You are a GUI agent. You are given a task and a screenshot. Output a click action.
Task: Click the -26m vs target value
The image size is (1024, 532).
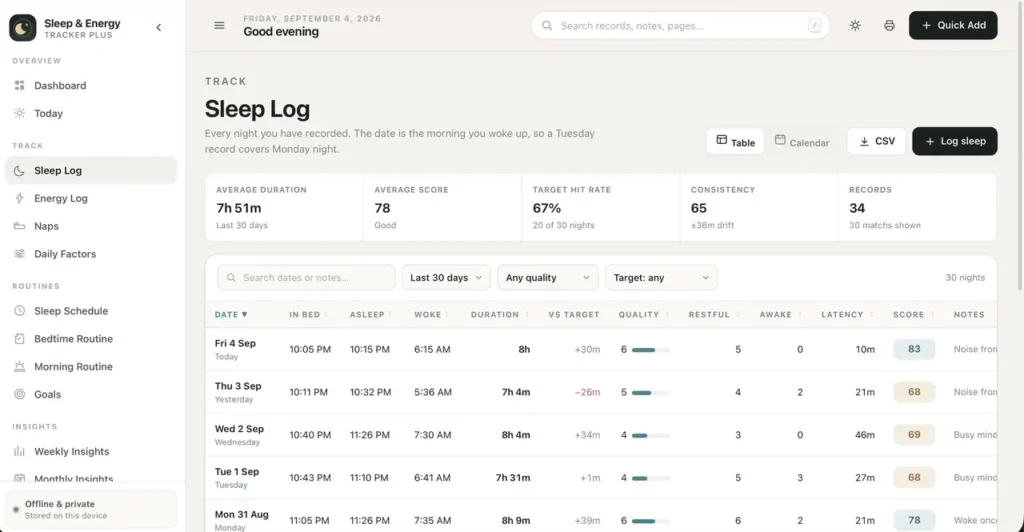click(587, 392)
